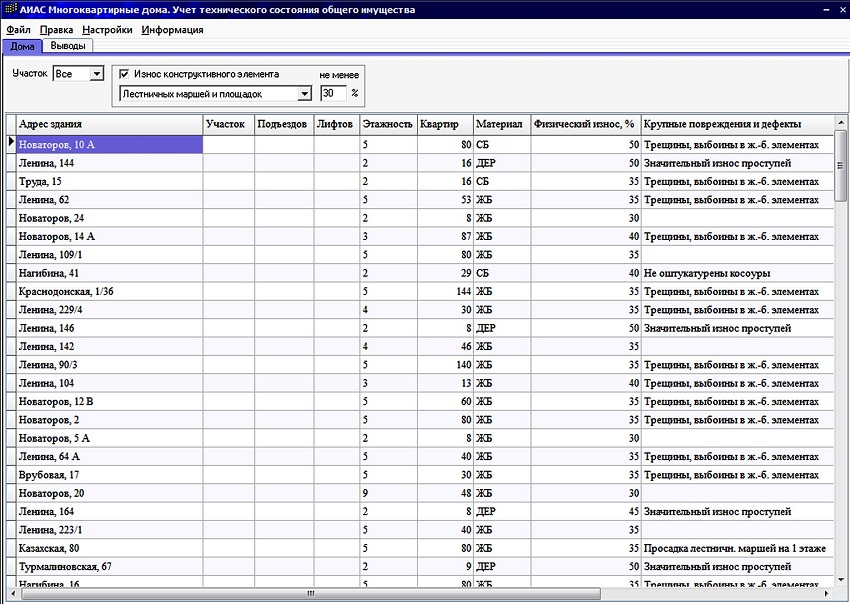Image resolution: width=850 pixels, height=604 pixels.
Task: Click the Этажность column header
Action: (x=389, y=124)
